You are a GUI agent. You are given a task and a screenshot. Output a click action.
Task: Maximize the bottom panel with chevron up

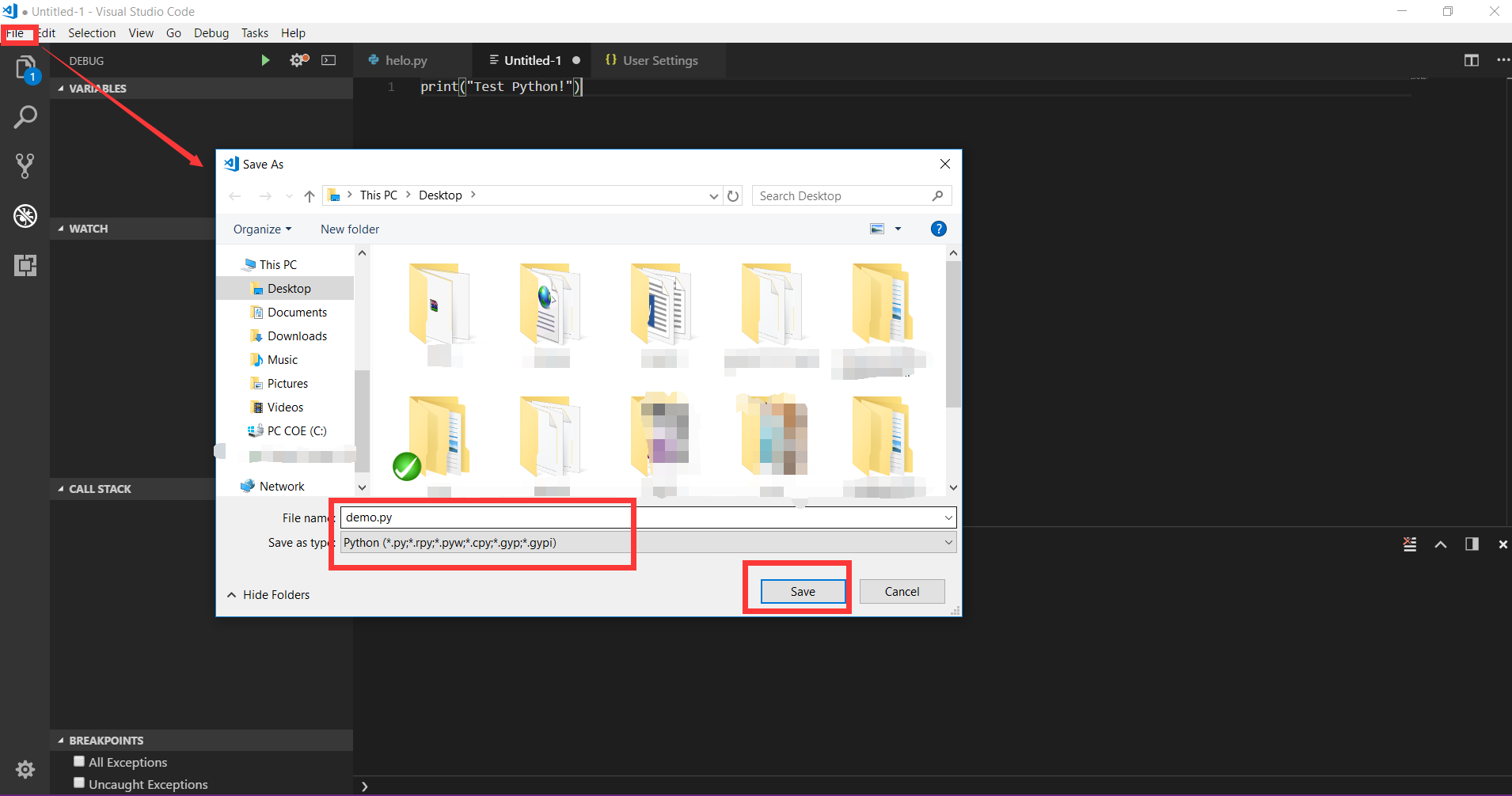1441,544
